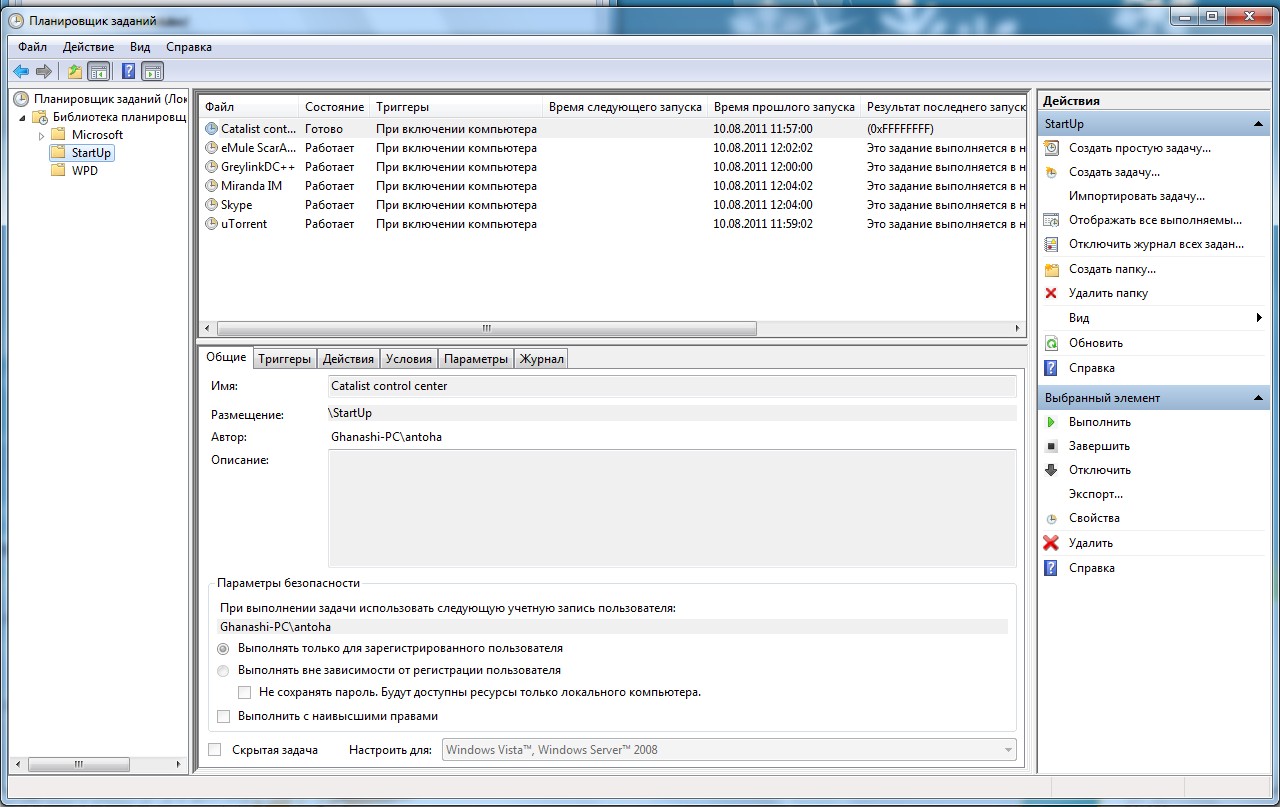This screenshot has width=1280, height=807.
Task: Click the Экспорт action link
Action: pyautogui.click(x=1096, y=494)
